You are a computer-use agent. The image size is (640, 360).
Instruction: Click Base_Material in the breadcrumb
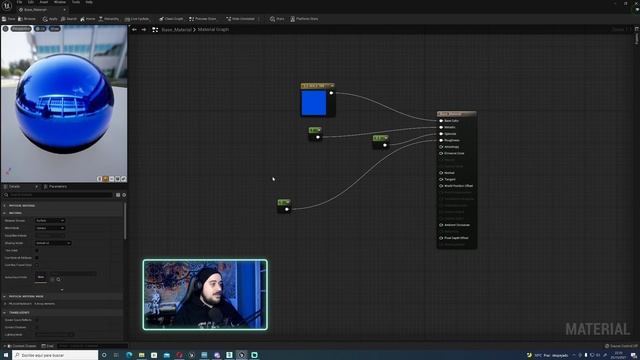pos(176,29)
